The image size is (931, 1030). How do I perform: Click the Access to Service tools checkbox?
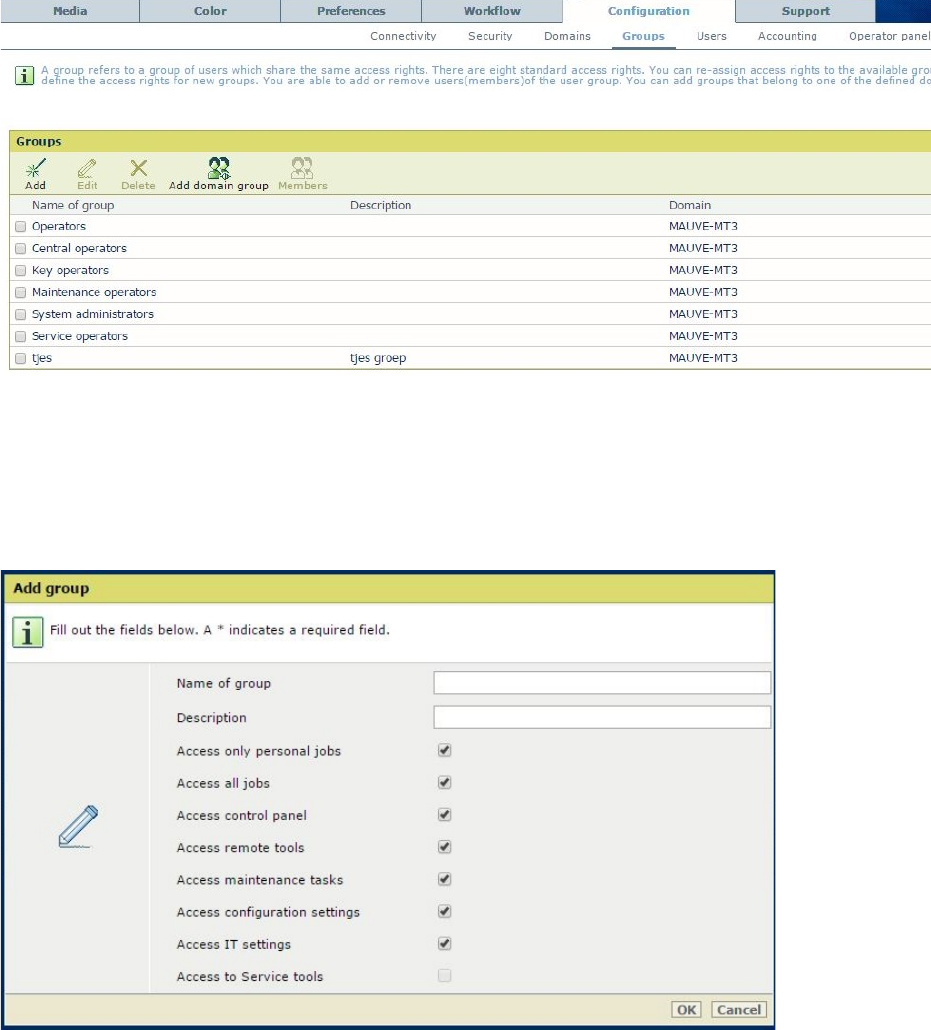[445, 975]
